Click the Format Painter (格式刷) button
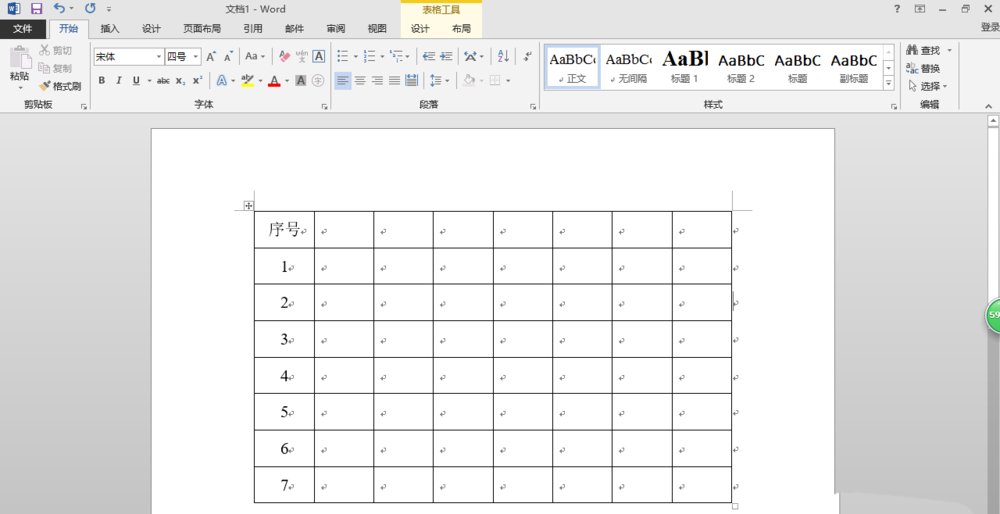This screenshot has height=514, width=1000. point(60,86)
